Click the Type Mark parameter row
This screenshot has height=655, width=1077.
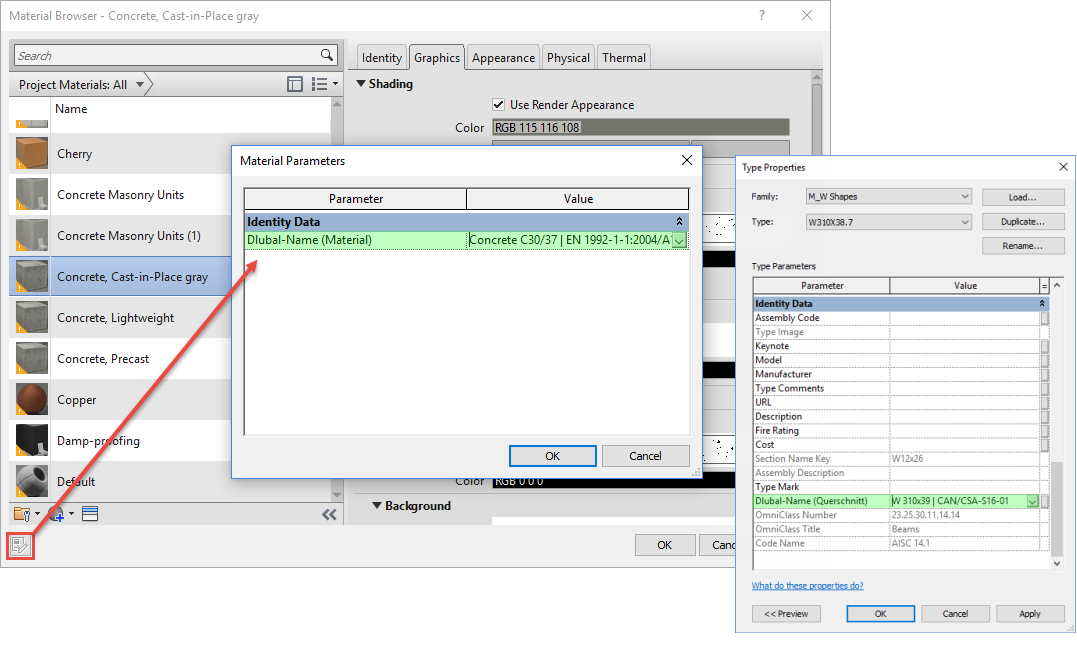click(x=896, y=487)
